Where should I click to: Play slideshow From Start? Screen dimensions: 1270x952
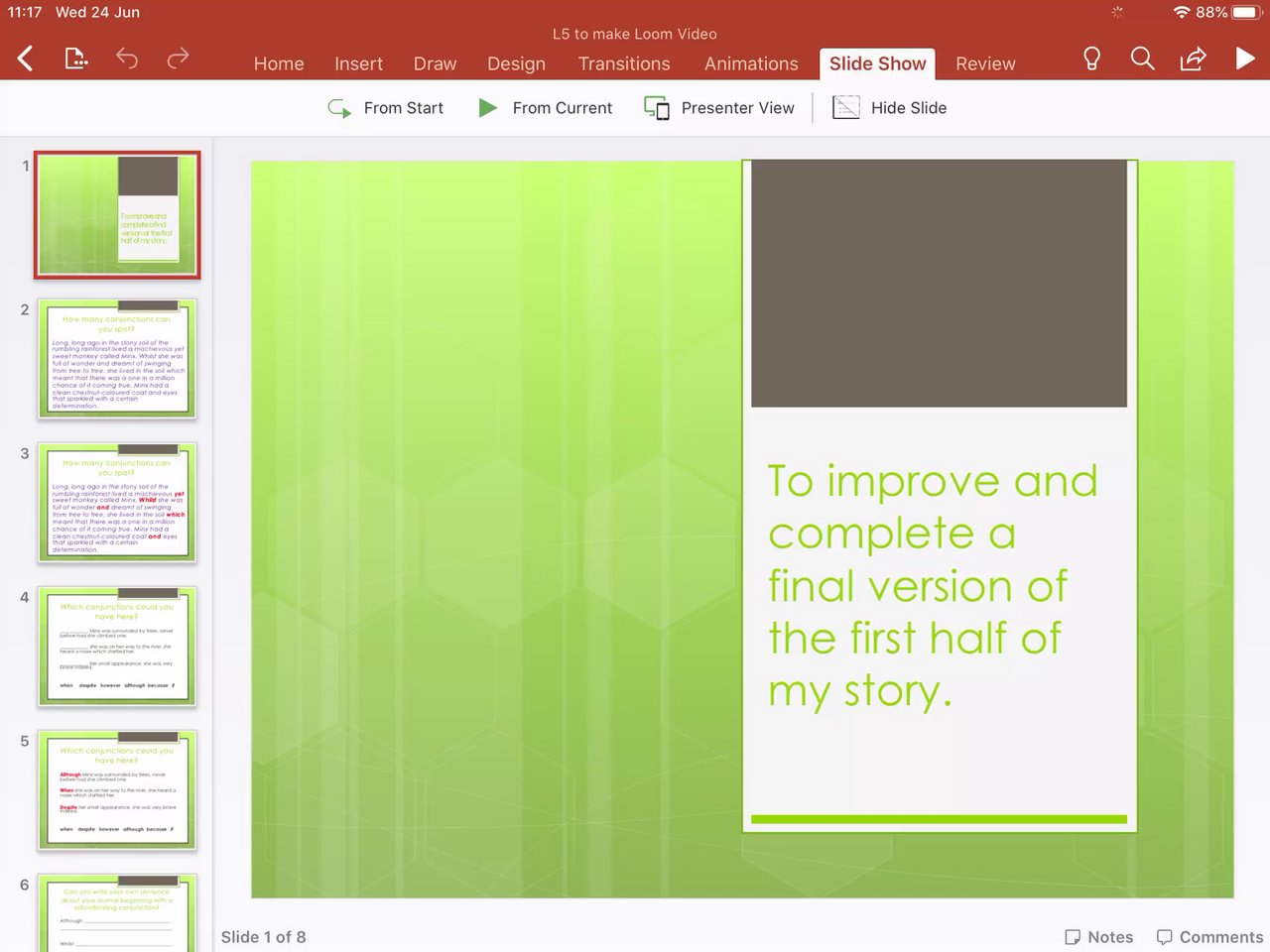(x=385, y=108)
